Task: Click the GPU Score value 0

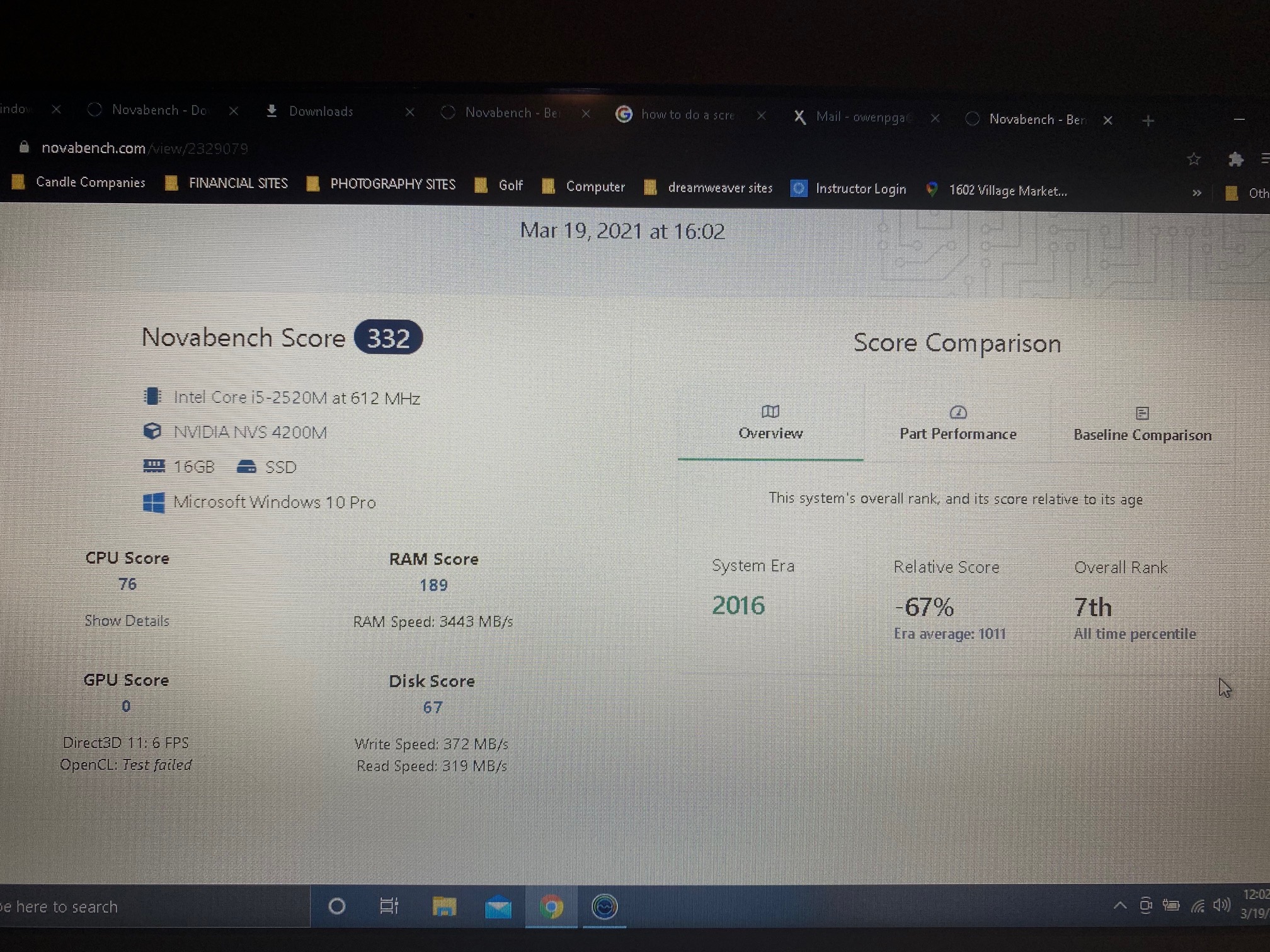Action: click(x=126, y=706)
